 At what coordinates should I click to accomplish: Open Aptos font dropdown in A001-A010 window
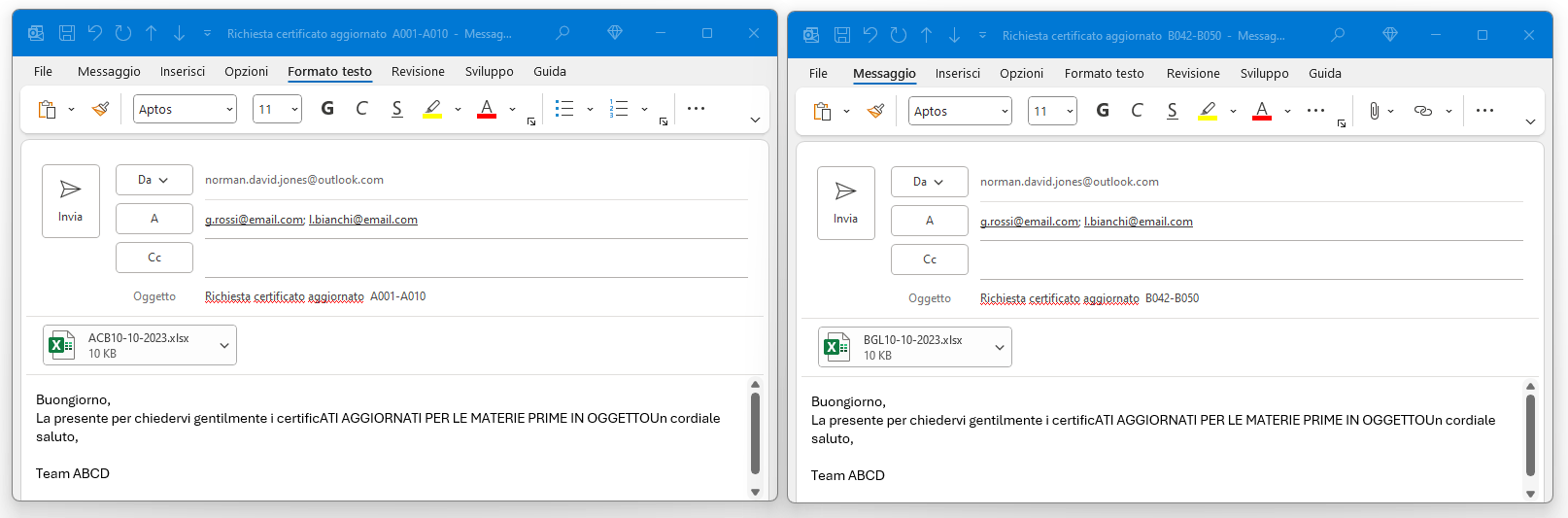point(229,109)
